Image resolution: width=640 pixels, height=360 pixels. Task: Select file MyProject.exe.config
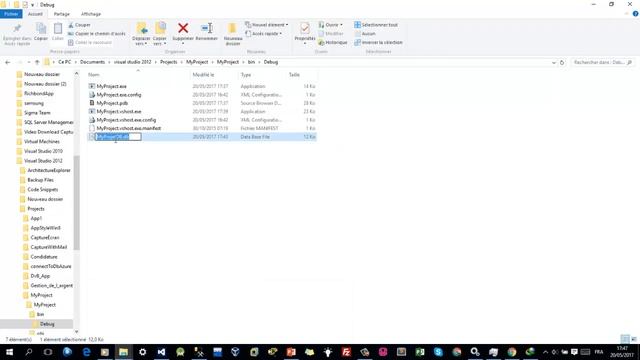click(119, 95)
